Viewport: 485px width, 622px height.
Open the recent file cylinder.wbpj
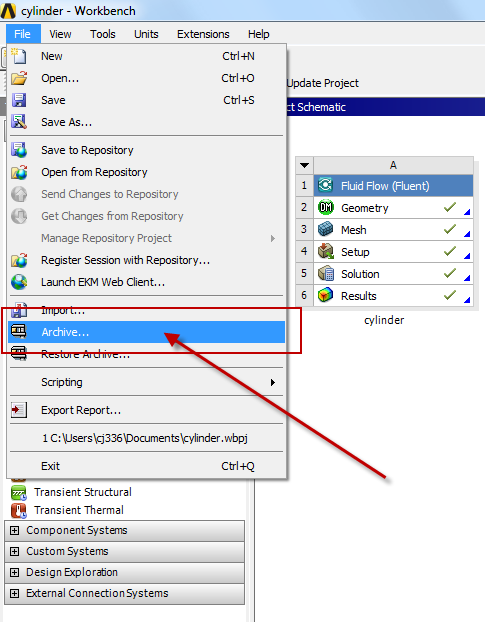pyautogui.click(x=146, y=438)
